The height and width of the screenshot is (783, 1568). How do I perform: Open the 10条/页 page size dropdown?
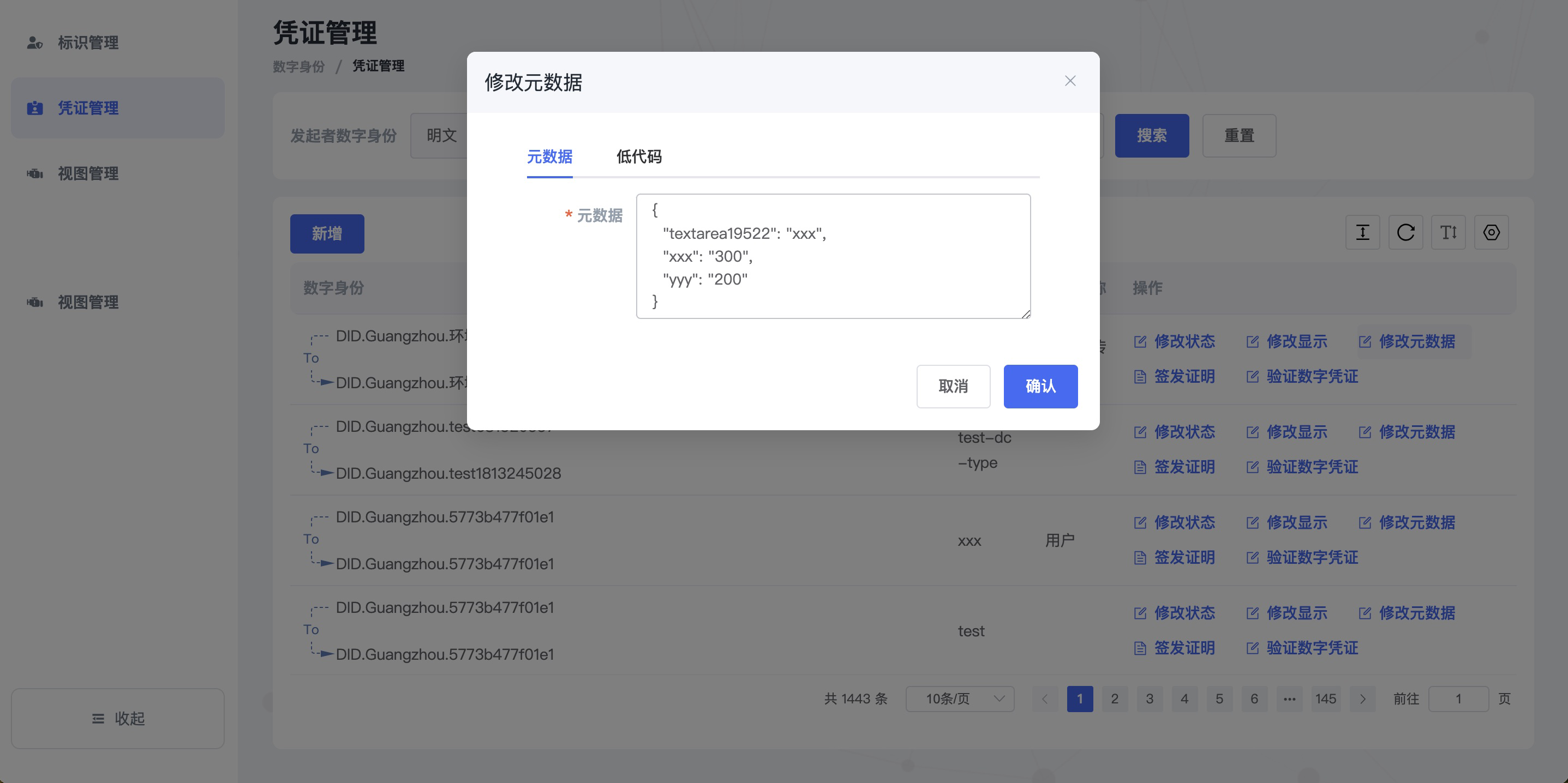coord(959,698)
